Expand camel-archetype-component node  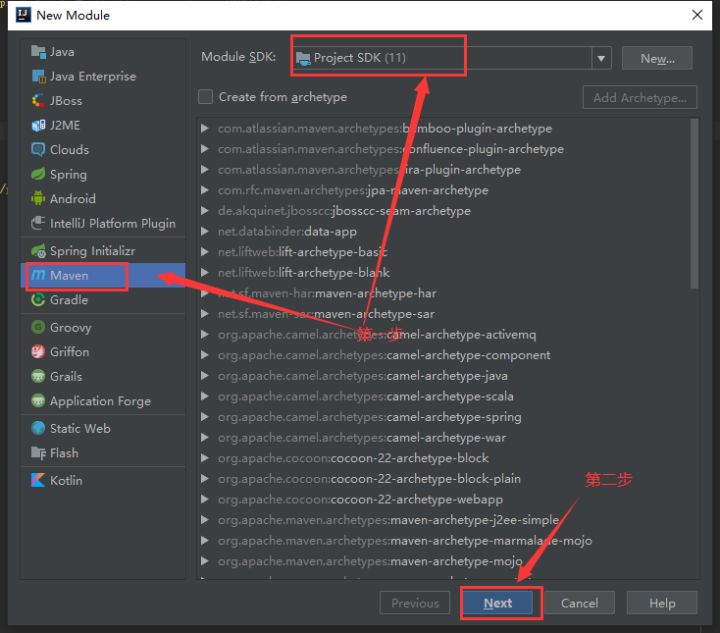pos(205,355)
